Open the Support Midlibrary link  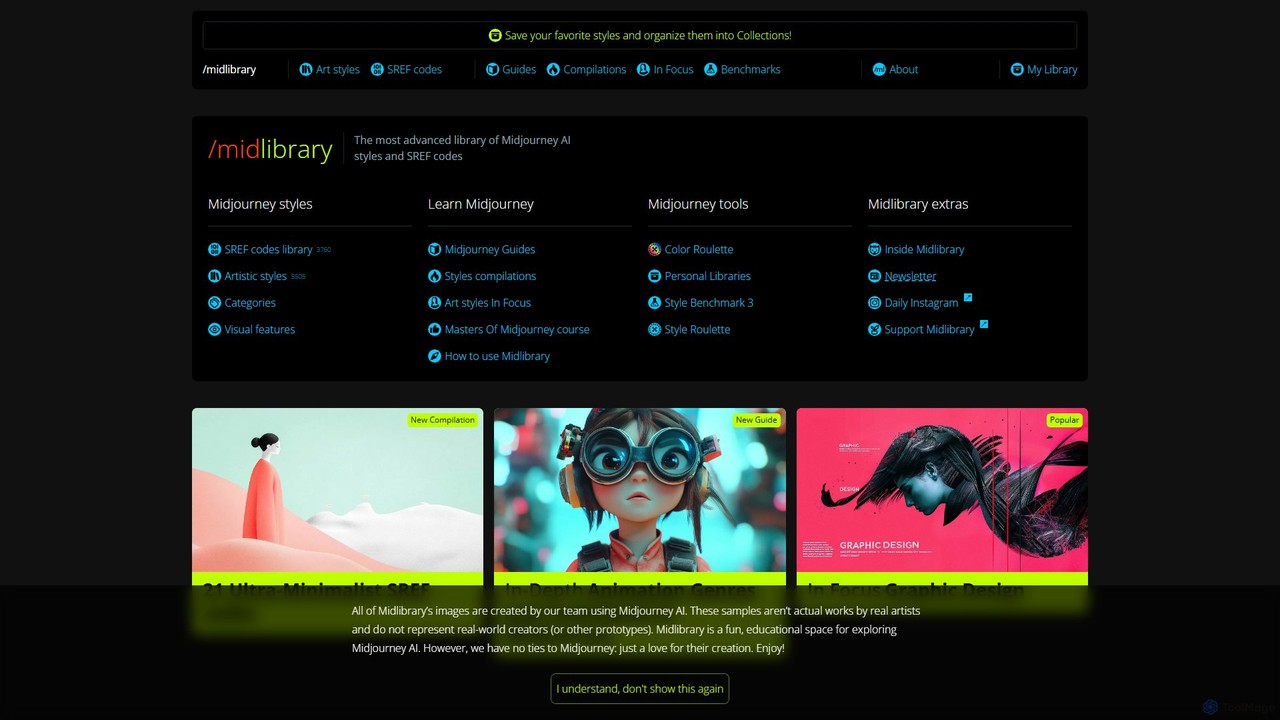(x=930, y=329)
